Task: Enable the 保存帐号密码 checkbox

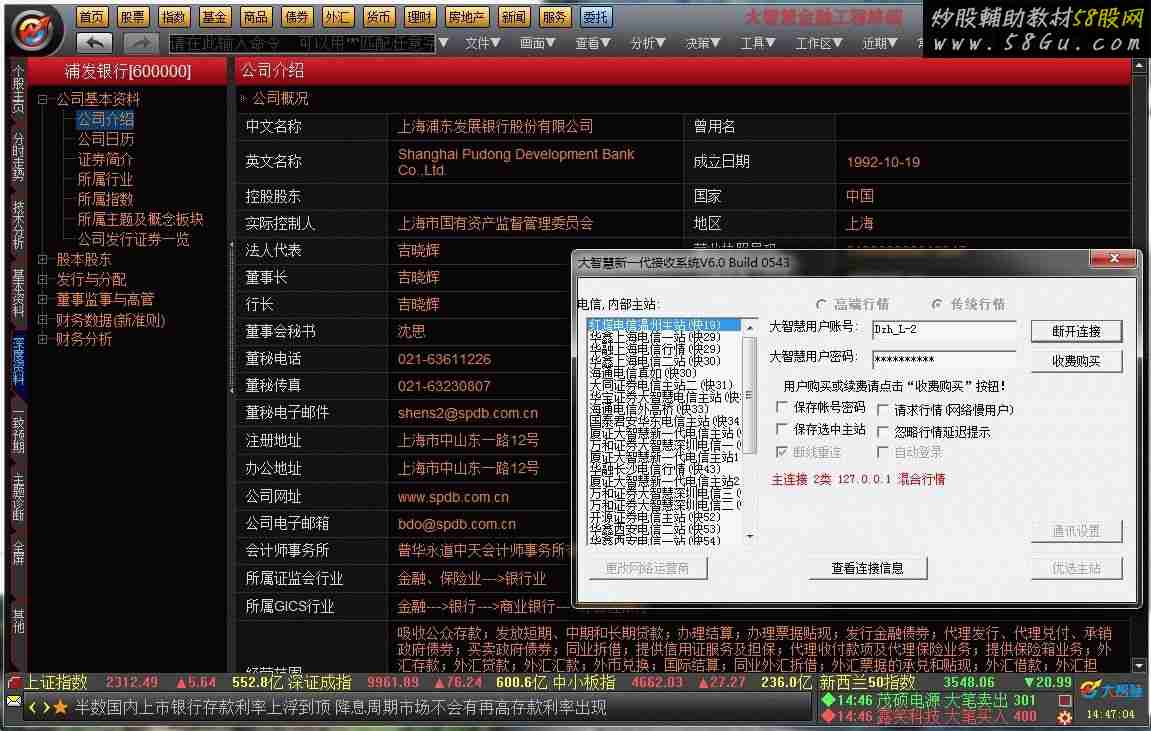Action: [x=782, y=407]
